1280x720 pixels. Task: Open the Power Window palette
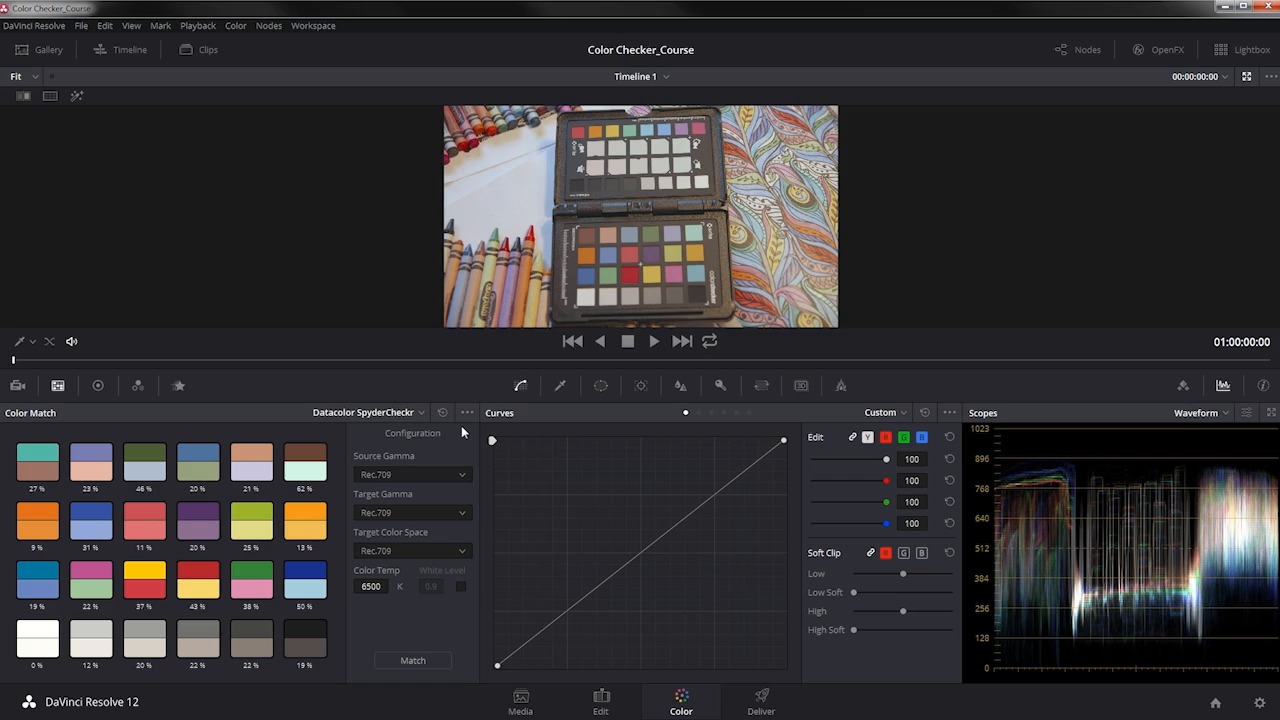tap(600, 386)
